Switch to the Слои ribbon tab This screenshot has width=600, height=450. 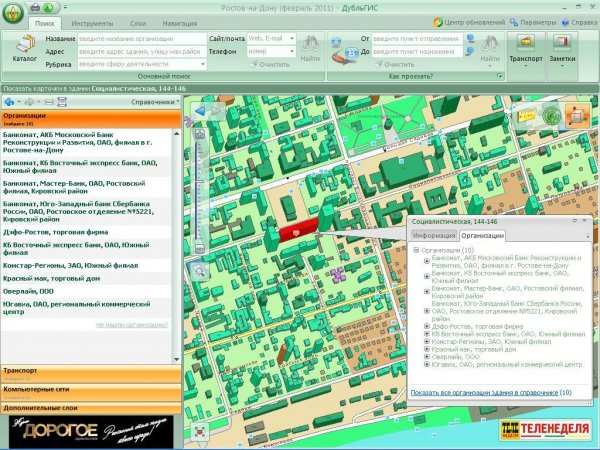tap(138, 23)
